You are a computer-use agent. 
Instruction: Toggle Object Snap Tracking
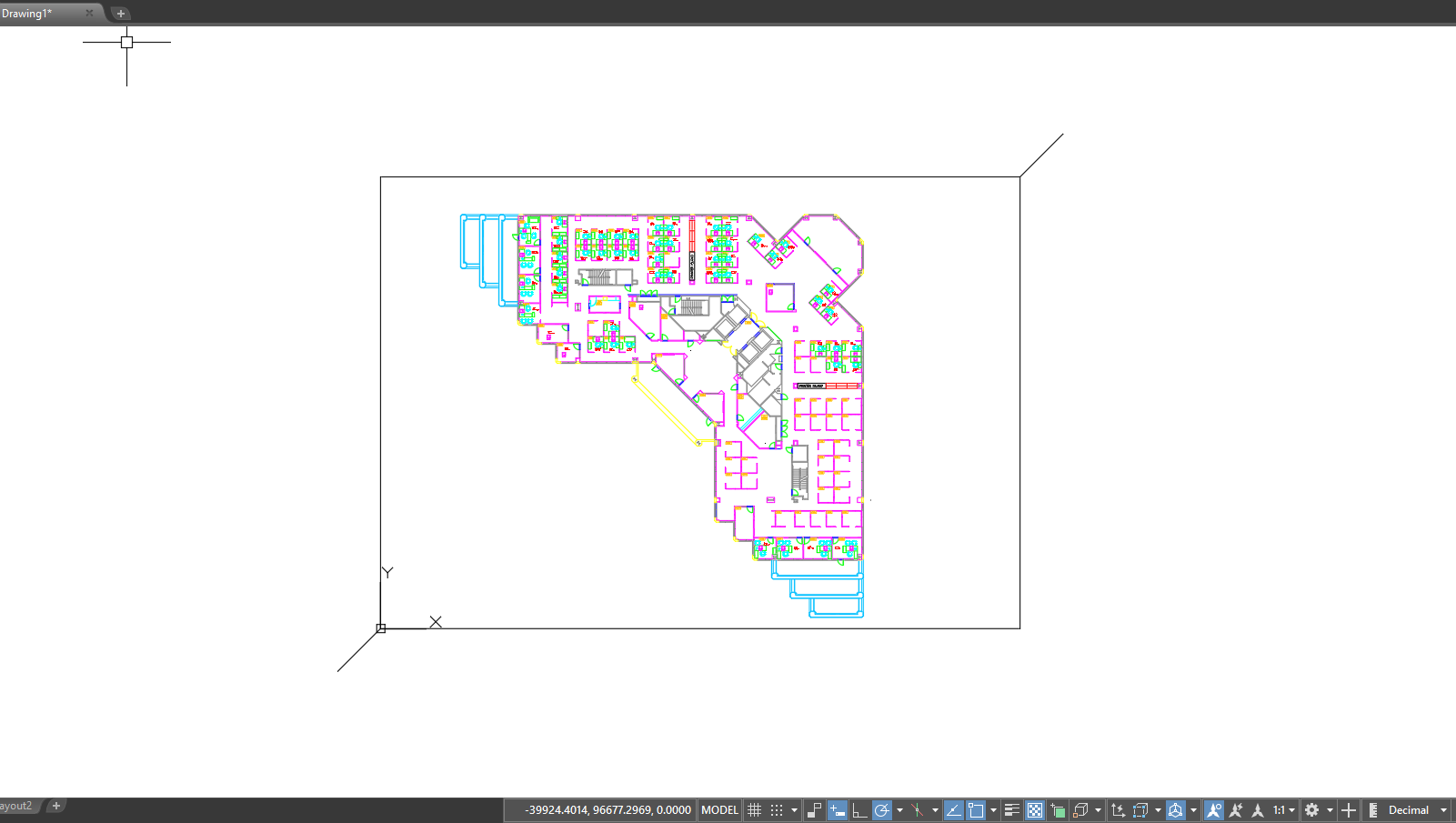click(x=953, y=809)
